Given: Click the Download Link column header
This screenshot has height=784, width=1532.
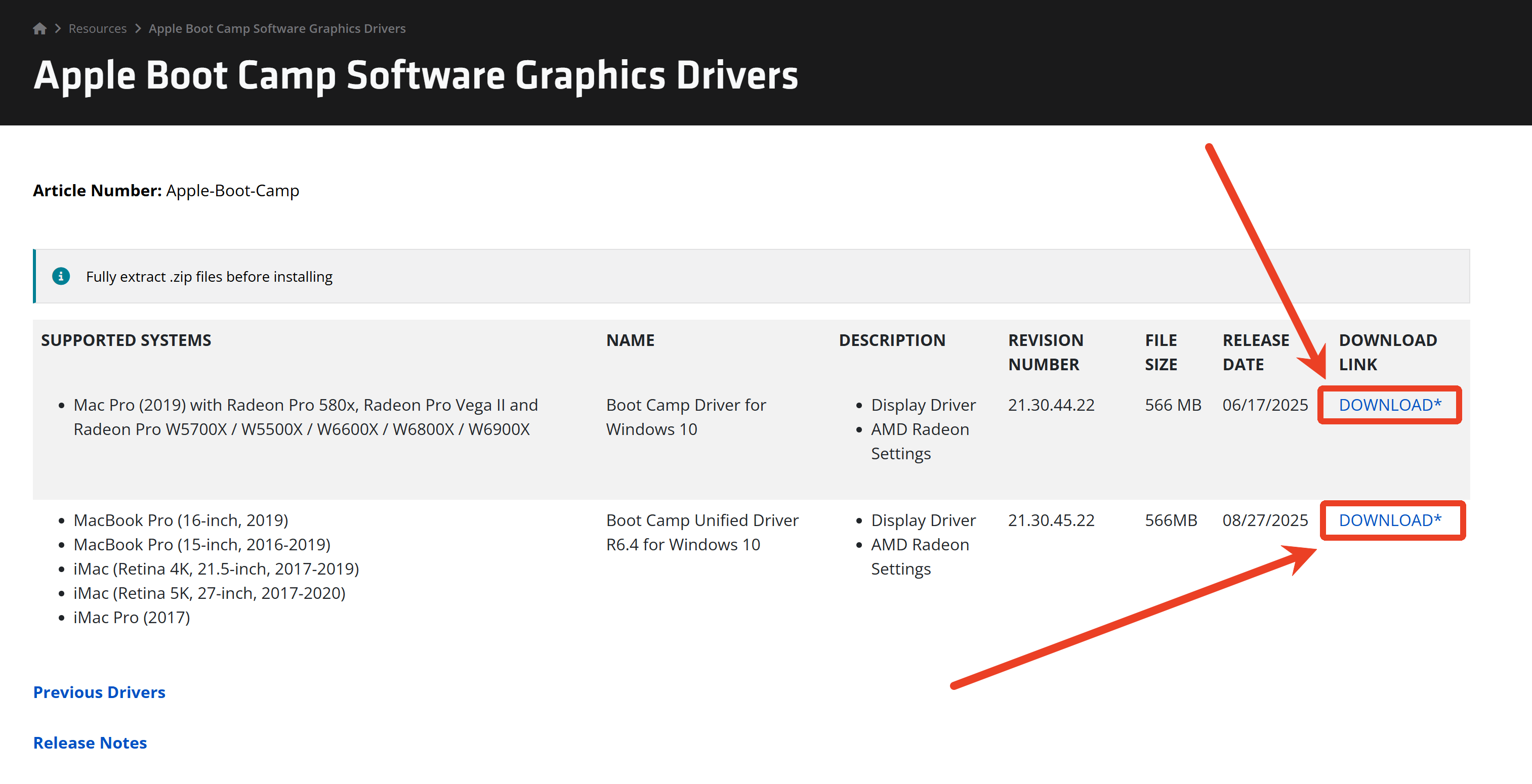Looking at the screenshot, I should 1387,352.
